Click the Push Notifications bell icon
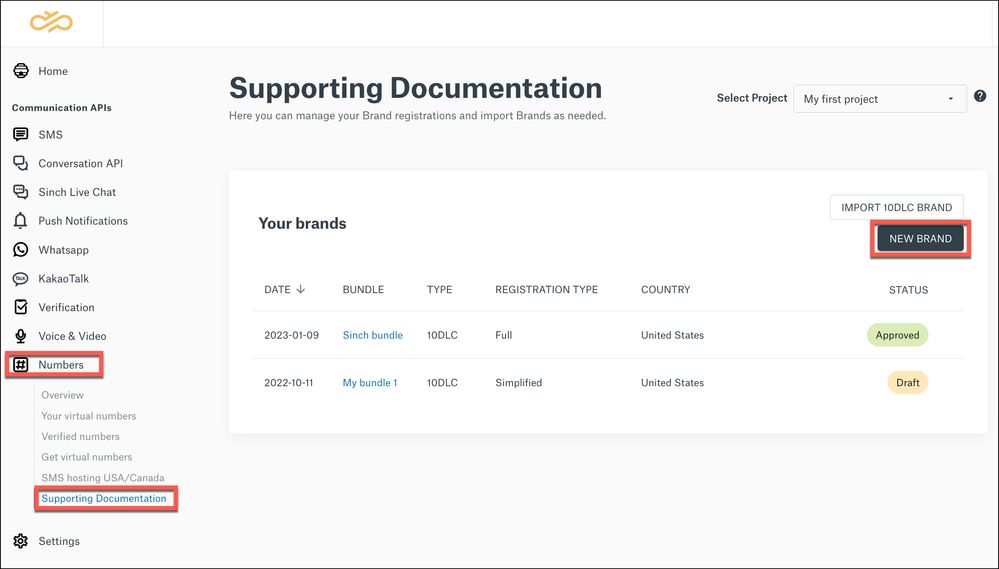 point(20,221)
